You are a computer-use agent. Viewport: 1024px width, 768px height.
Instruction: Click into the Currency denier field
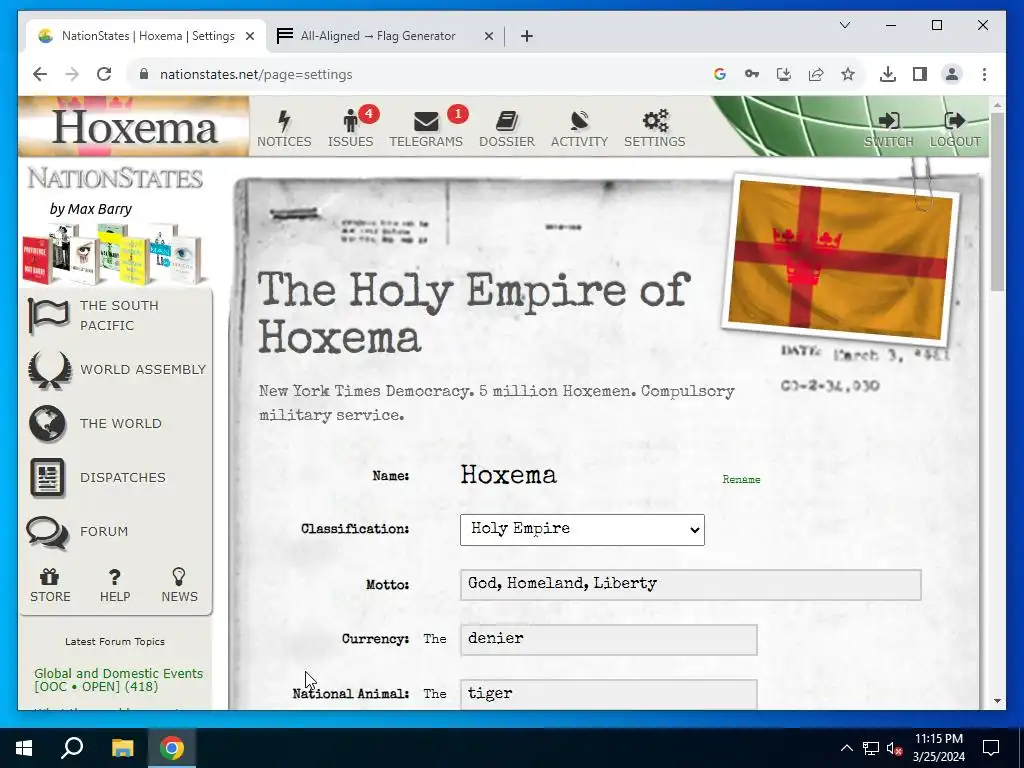(x=608, y=639)
